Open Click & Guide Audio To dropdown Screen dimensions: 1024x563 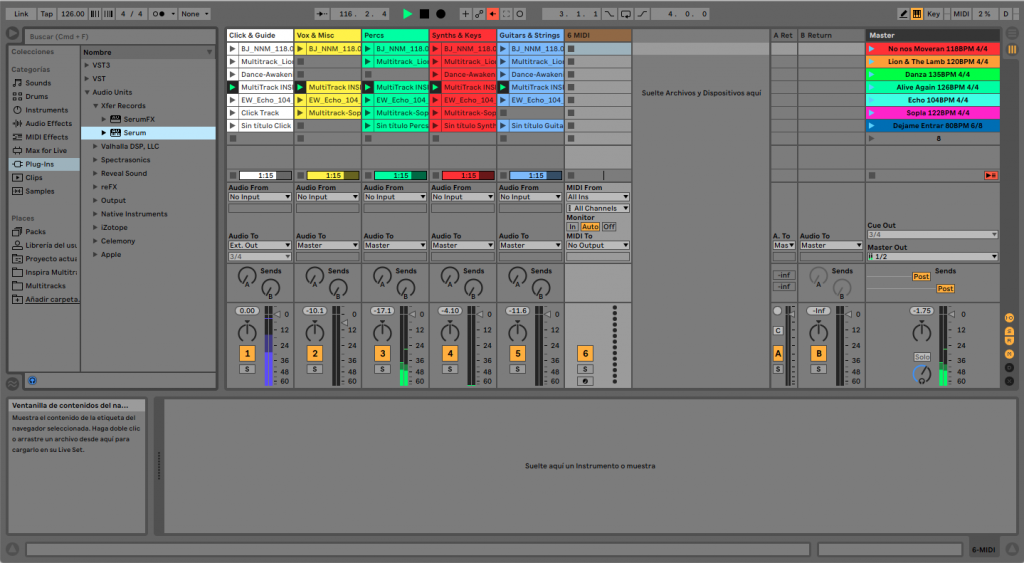point(259,245)
